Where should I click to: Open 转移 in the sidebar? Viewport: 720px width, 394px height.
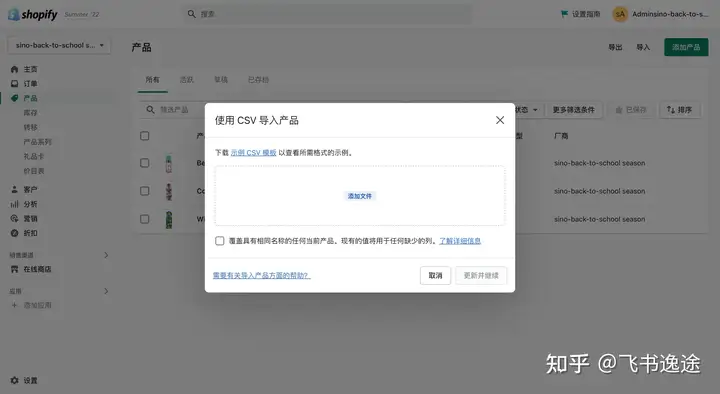point(30,127)
